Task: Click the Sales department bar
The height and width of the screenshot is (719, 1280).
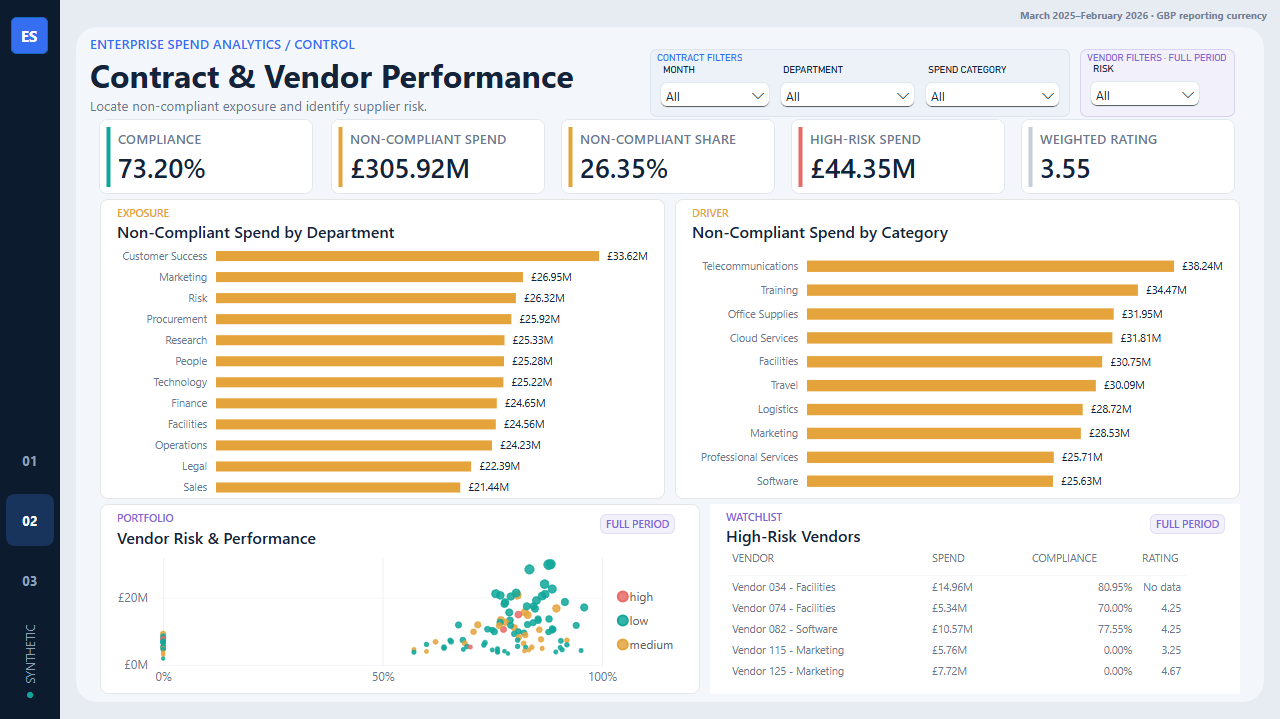Action: click(x=338, y=487)
